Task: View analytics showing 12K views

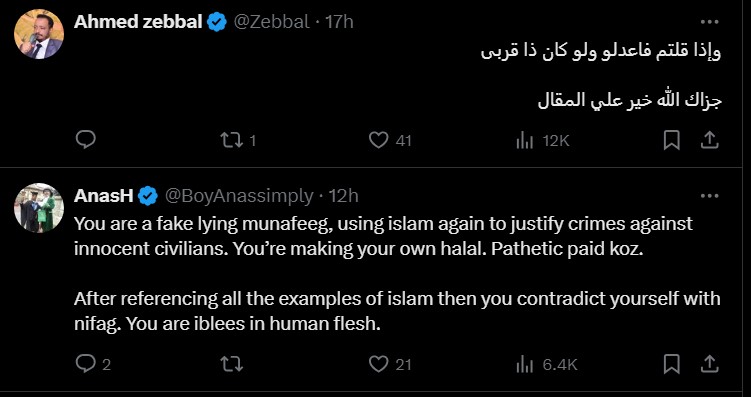Action: pos(543,141)
